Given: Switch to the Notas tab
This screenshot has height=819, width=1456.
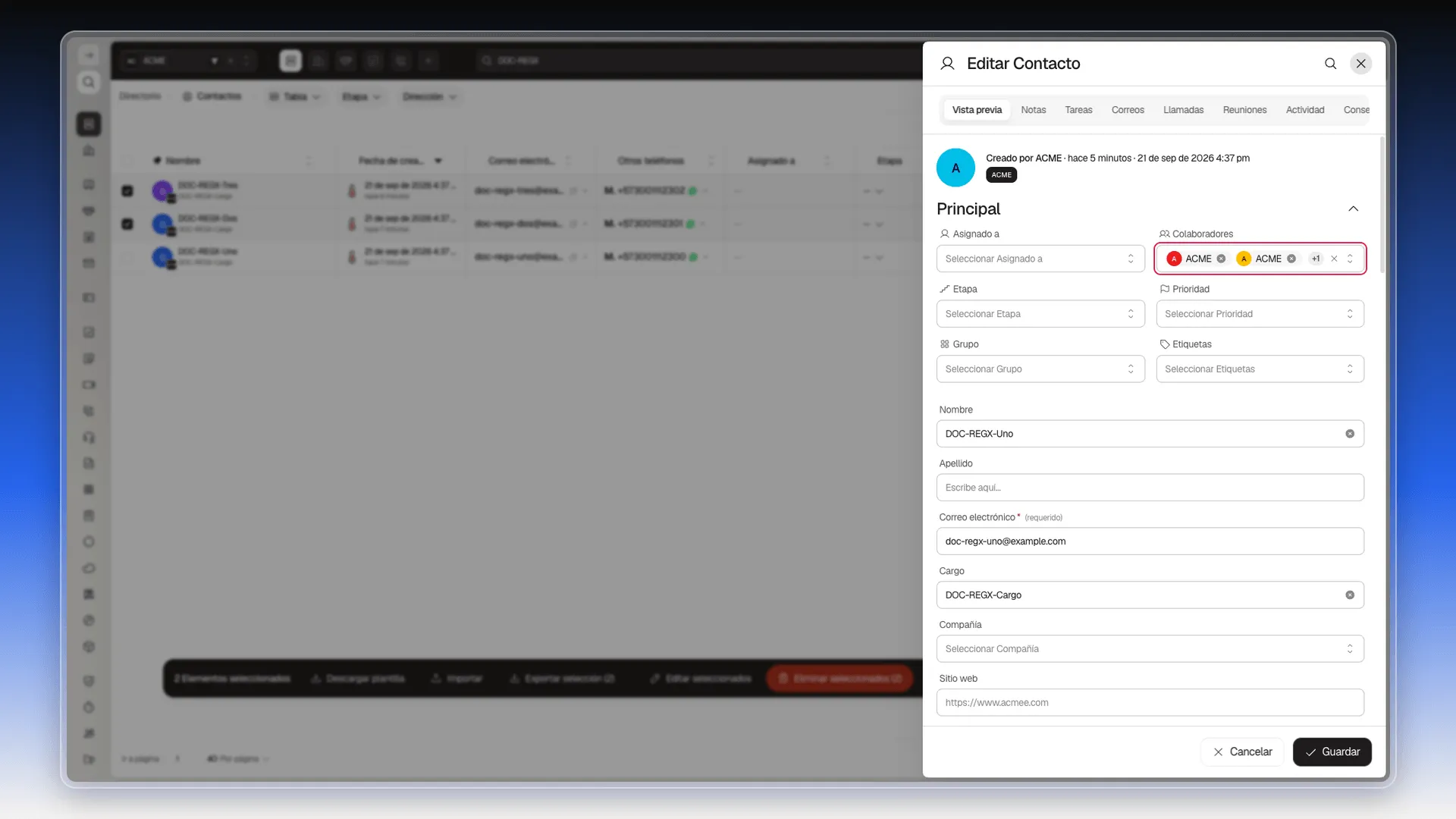Looking at the screenshot, I should point(1033,110).
